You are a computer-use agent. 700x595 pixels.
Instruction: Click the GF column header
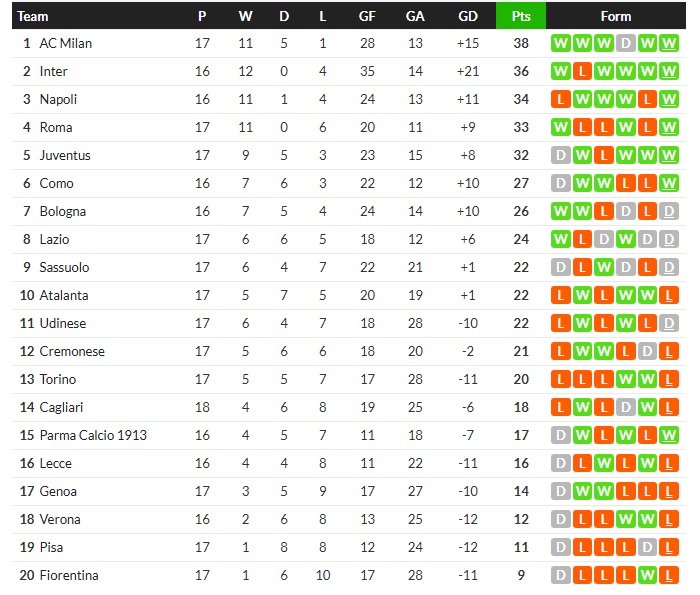pos(367,16)
